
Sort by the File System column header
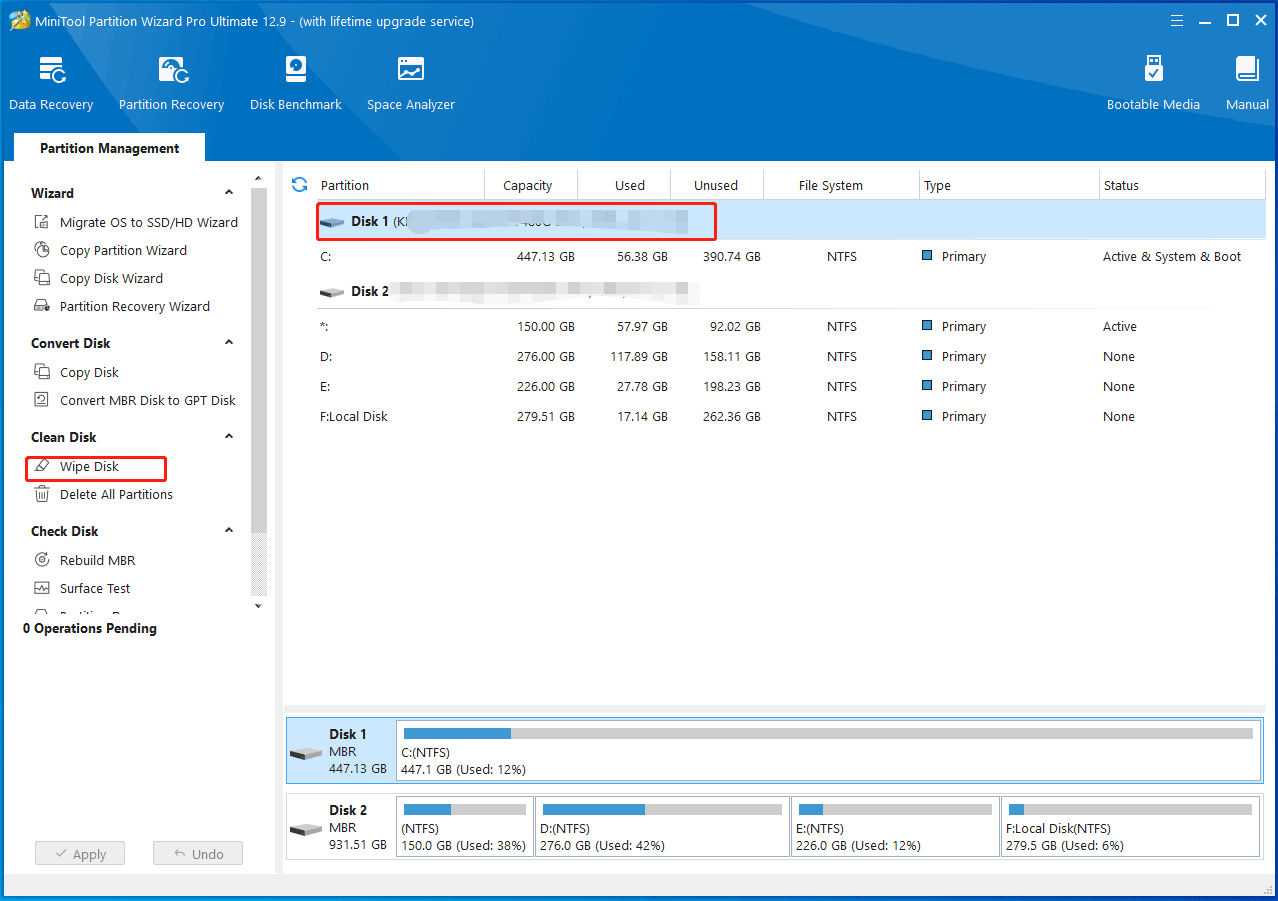point(831,185)
